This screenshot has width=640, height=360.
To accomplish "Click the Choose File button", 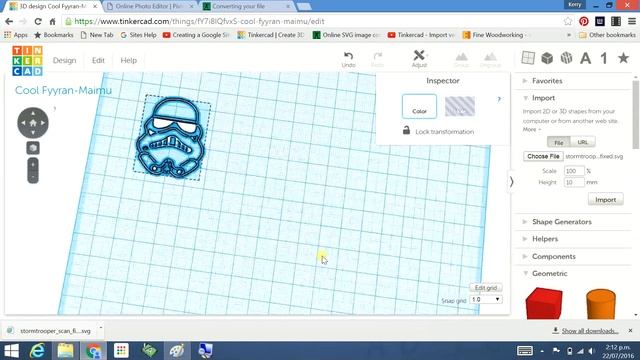I will pyautogui.click(x=543, y=156).
